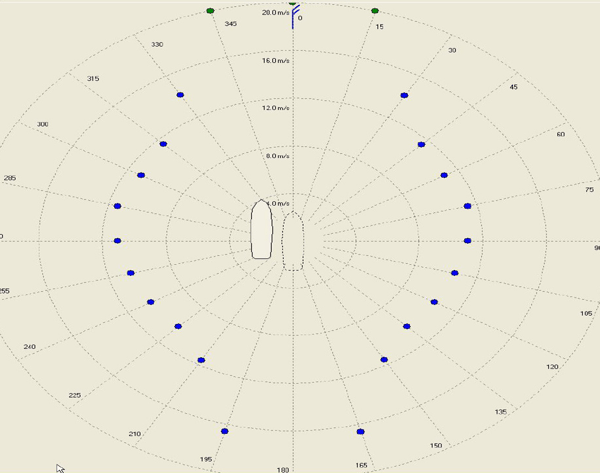Select the green marker on the 345° line
Viewport: 600px width, 473px height.
tap(210, 11)
